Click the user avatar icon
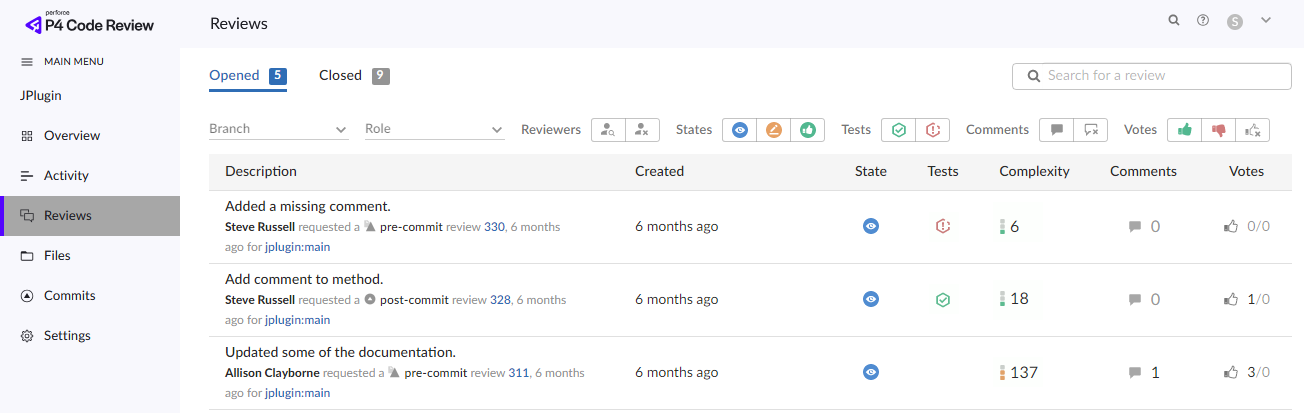The image size is (1304, 413). coord(1234,21)
